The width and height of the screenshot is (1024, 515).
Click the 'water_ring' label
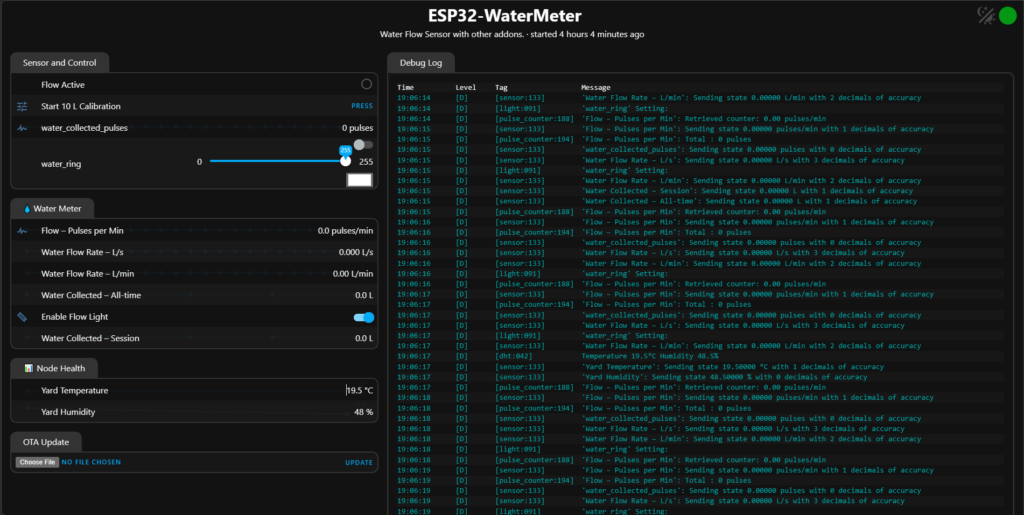tap(61, 164)
